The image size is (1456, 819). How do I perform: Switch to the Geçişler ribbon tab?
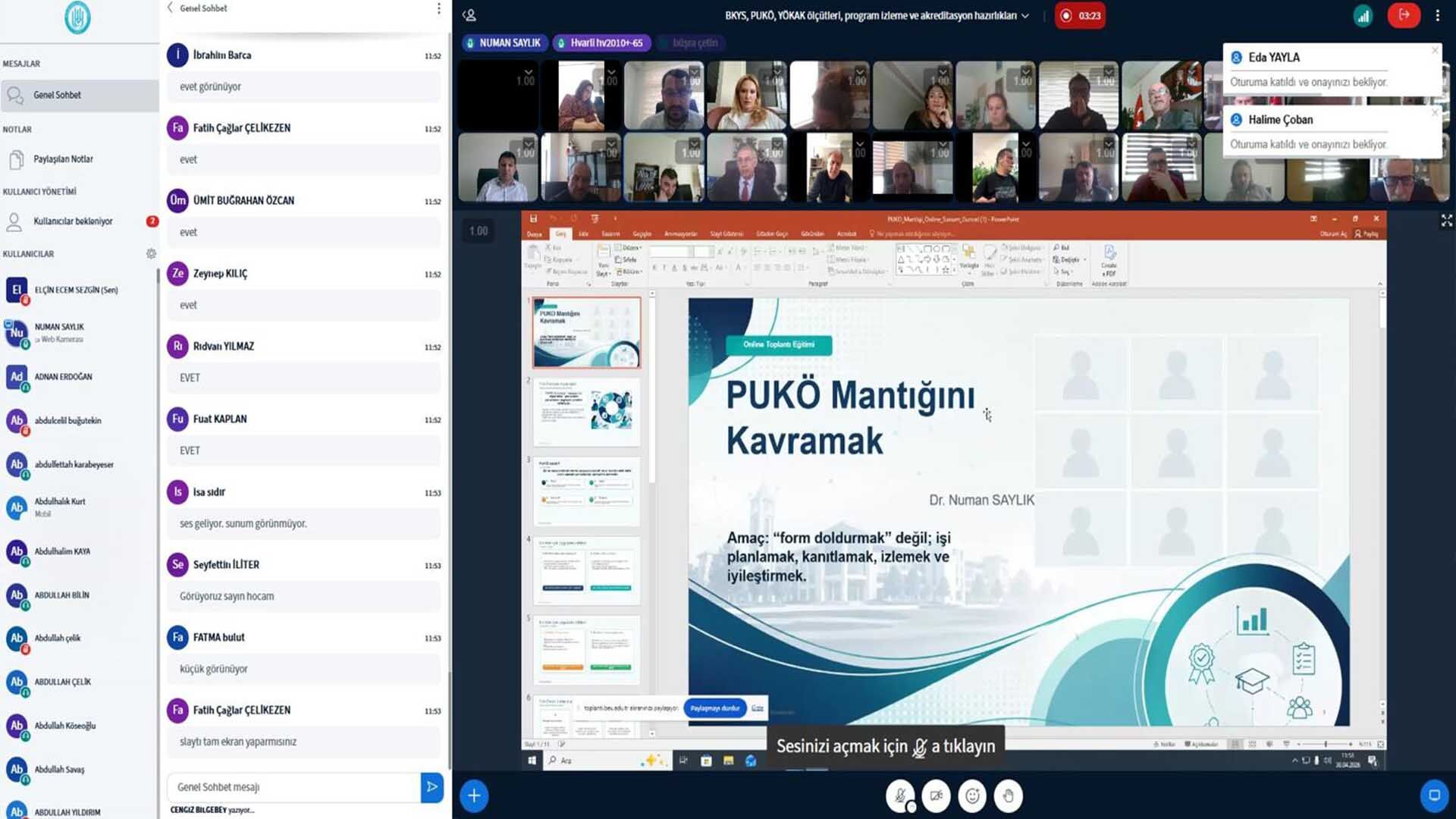click(642, 234)
